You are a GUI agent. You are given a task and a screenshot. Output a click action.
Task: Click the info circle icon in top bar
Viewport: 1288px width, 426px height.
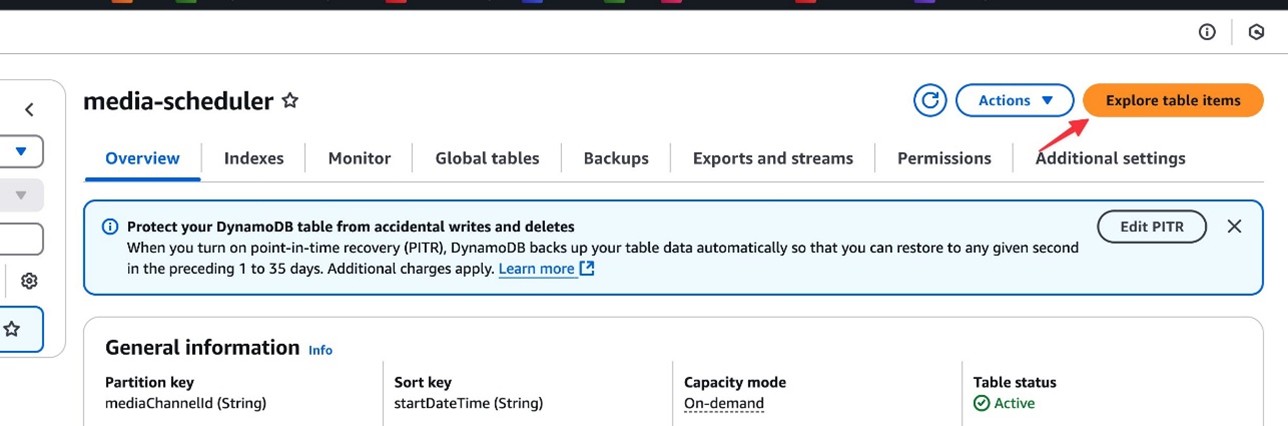[x=1207, y=32]
